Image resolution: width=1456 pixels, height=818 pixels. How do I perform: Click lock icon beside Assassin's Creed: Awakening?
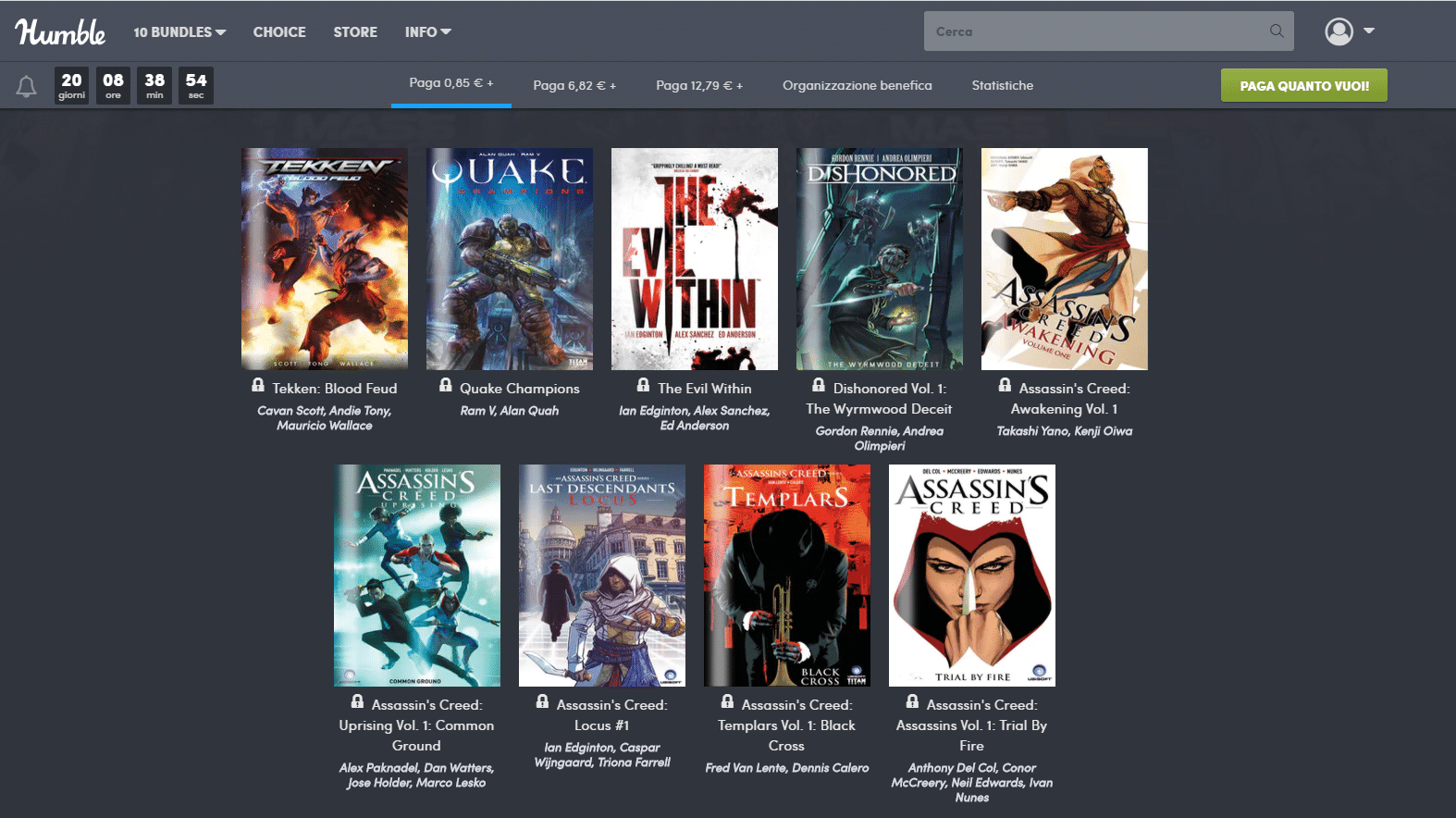[1005, 385]
